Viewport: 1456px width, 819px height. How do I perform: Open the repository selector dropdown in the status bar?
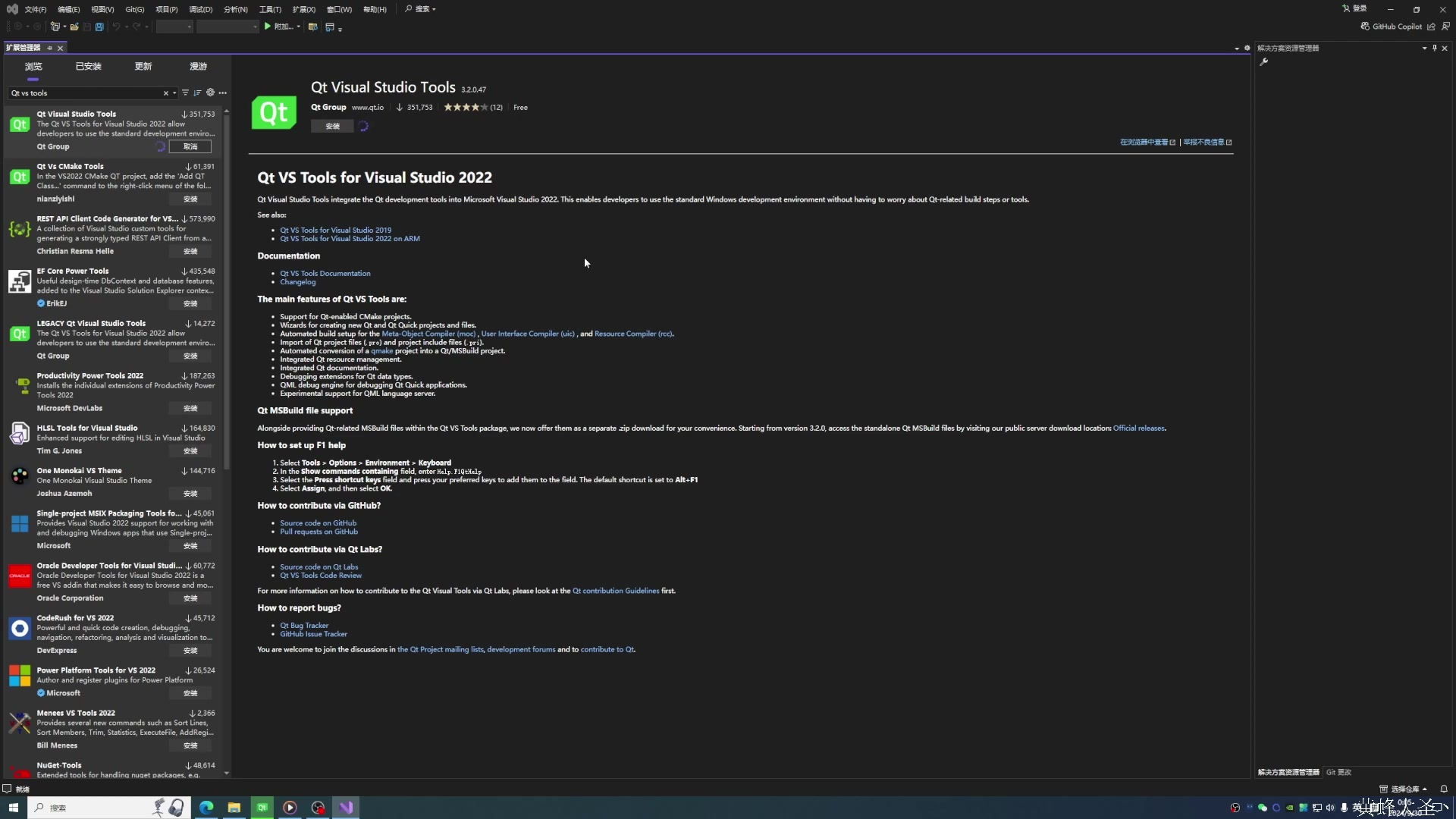1404,789
